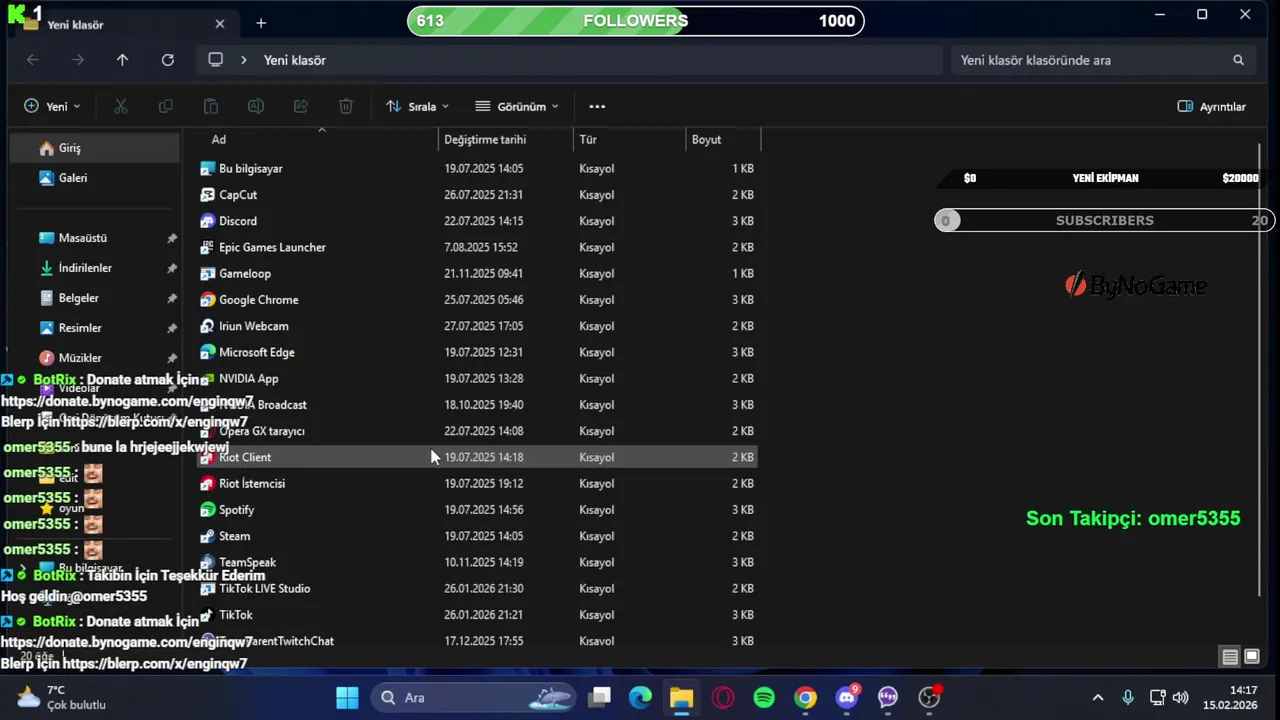
Task: Open Microsoft Edge from the taskbar
Action: [640, 697]
